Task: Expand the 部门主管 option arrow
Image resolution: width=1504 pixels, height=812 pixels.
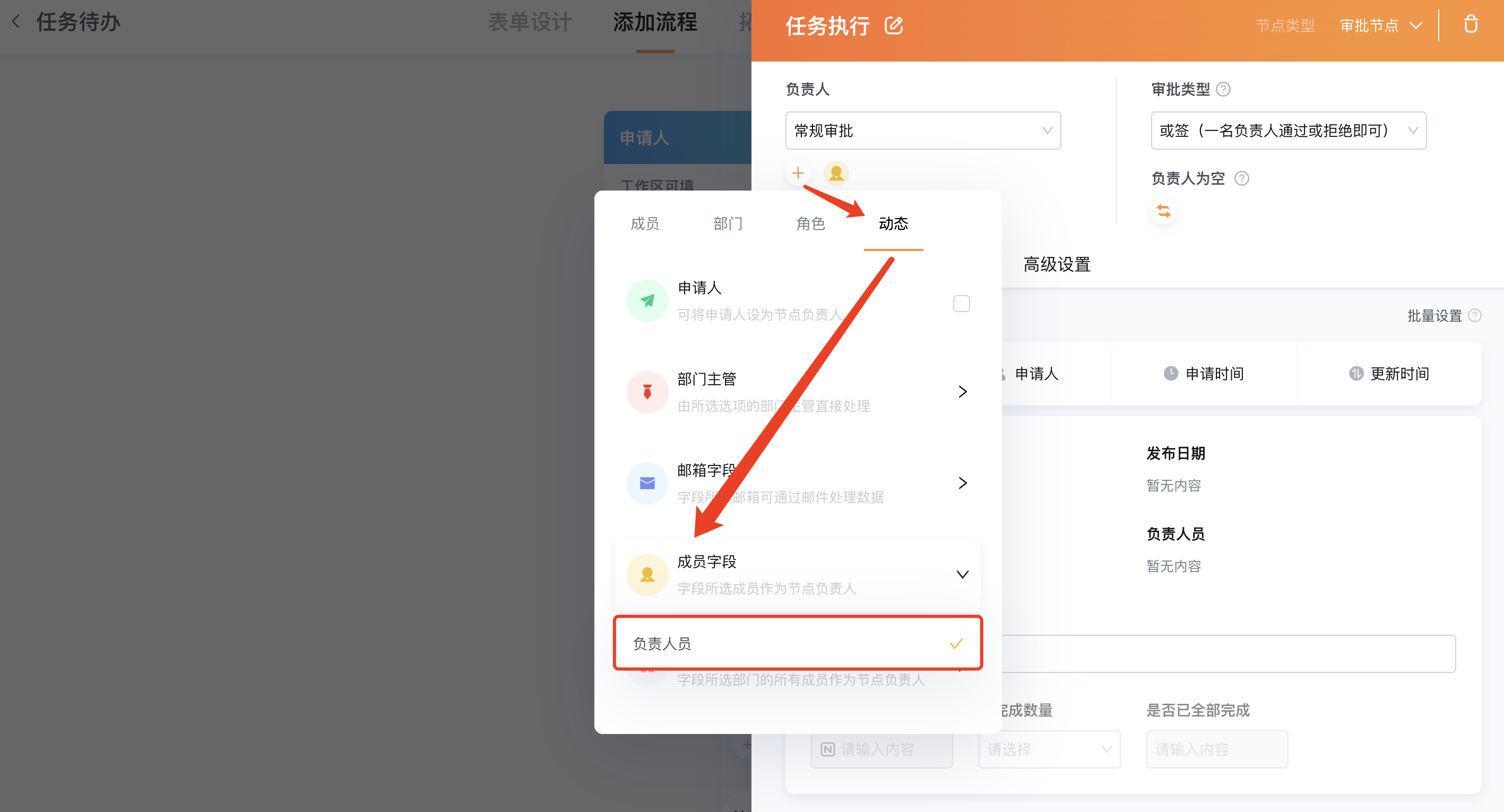Action: click(962, 392)
